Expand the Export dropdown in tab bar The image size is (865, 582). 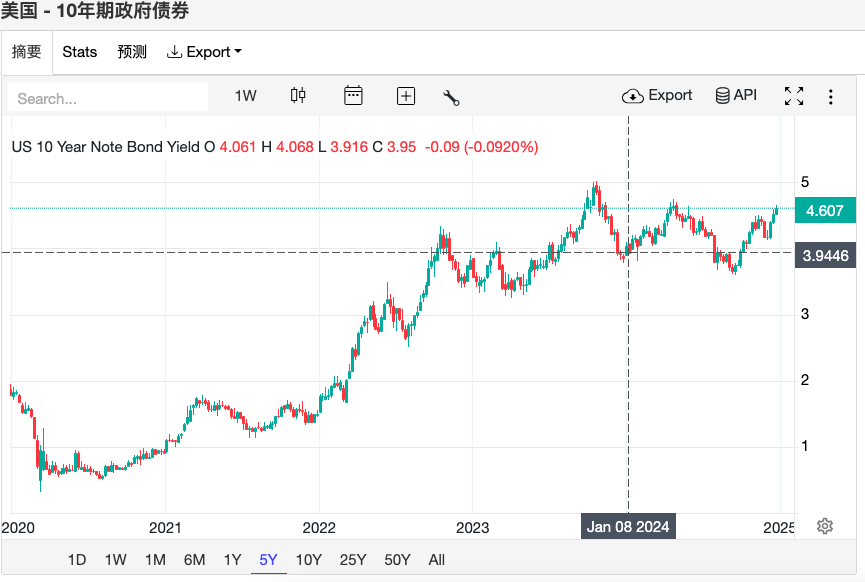204,52
